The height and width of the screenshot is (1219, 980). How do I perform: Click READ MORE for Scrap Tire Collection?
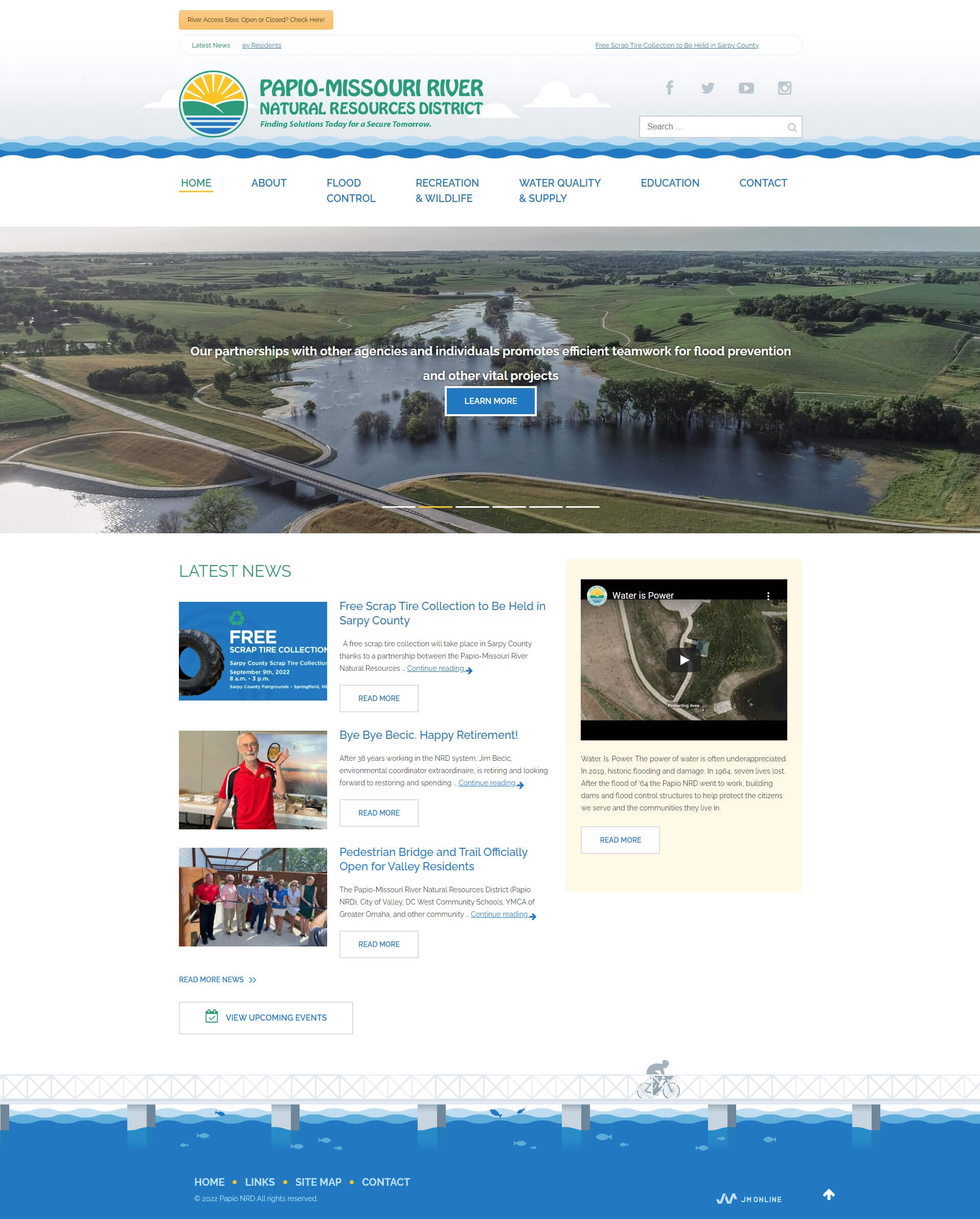[379, 698]
